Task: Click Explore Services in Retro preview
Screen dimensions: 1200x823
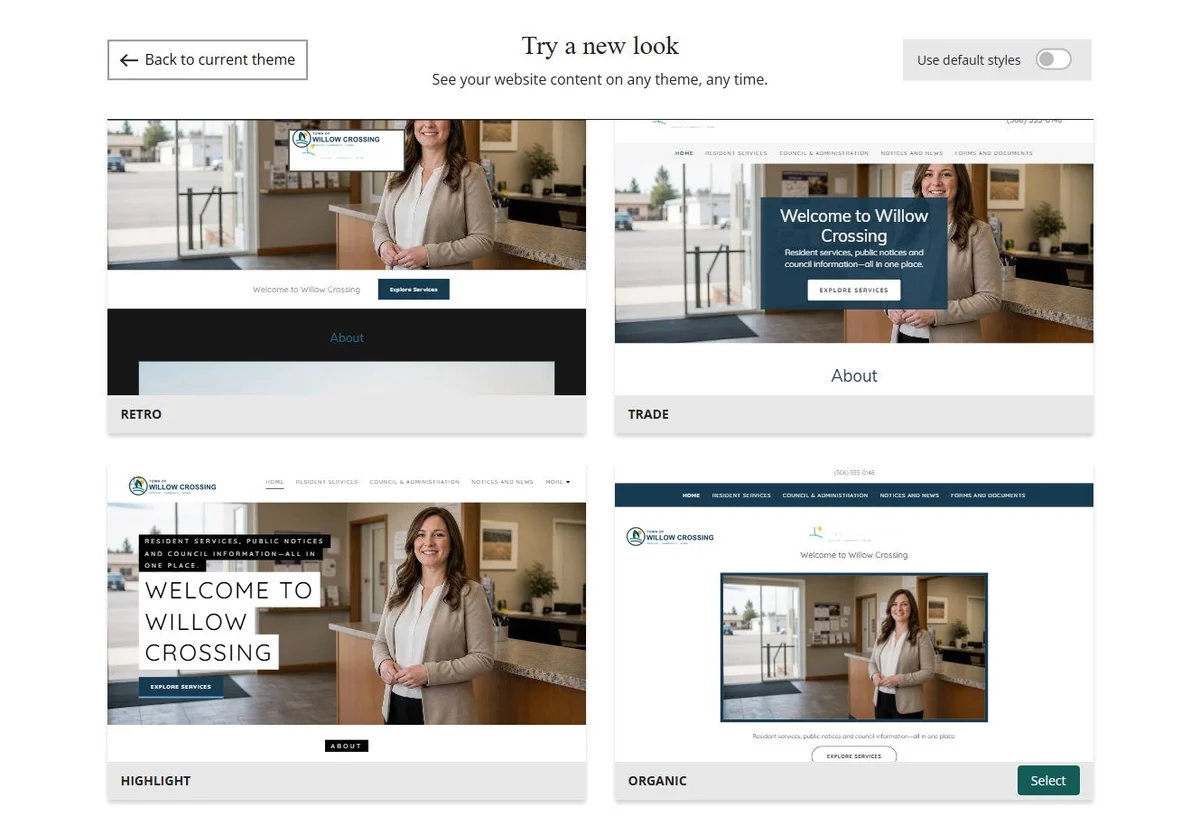Action: pos(414,289)
